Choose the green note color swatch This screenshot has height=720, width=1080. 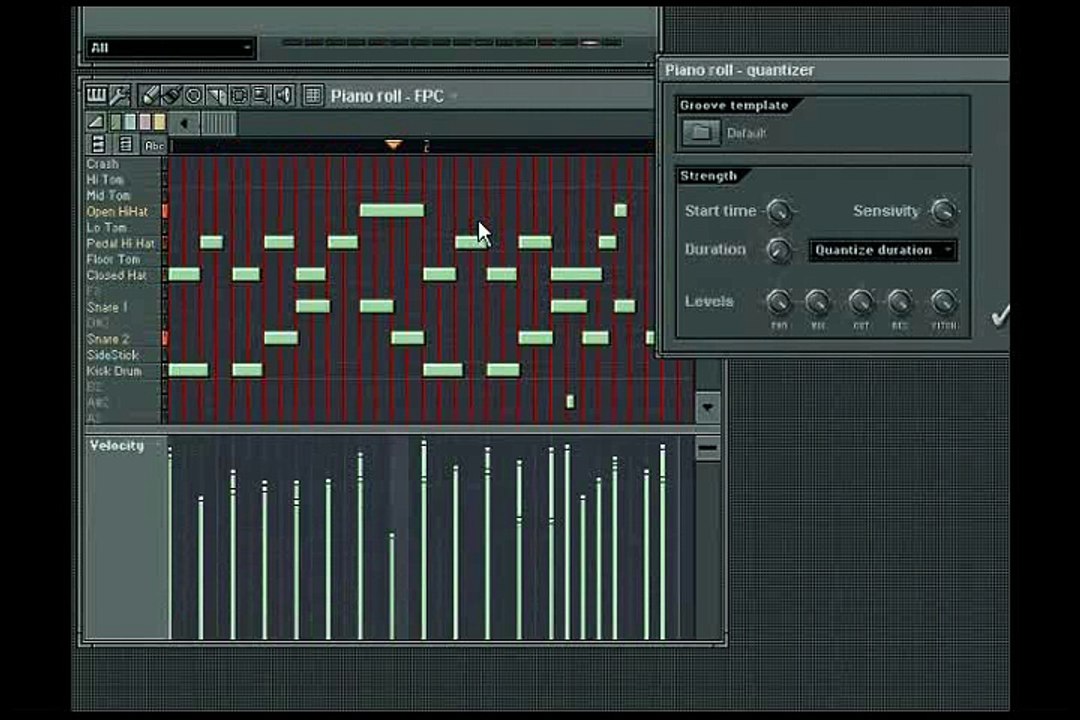(x=115, y=123)
